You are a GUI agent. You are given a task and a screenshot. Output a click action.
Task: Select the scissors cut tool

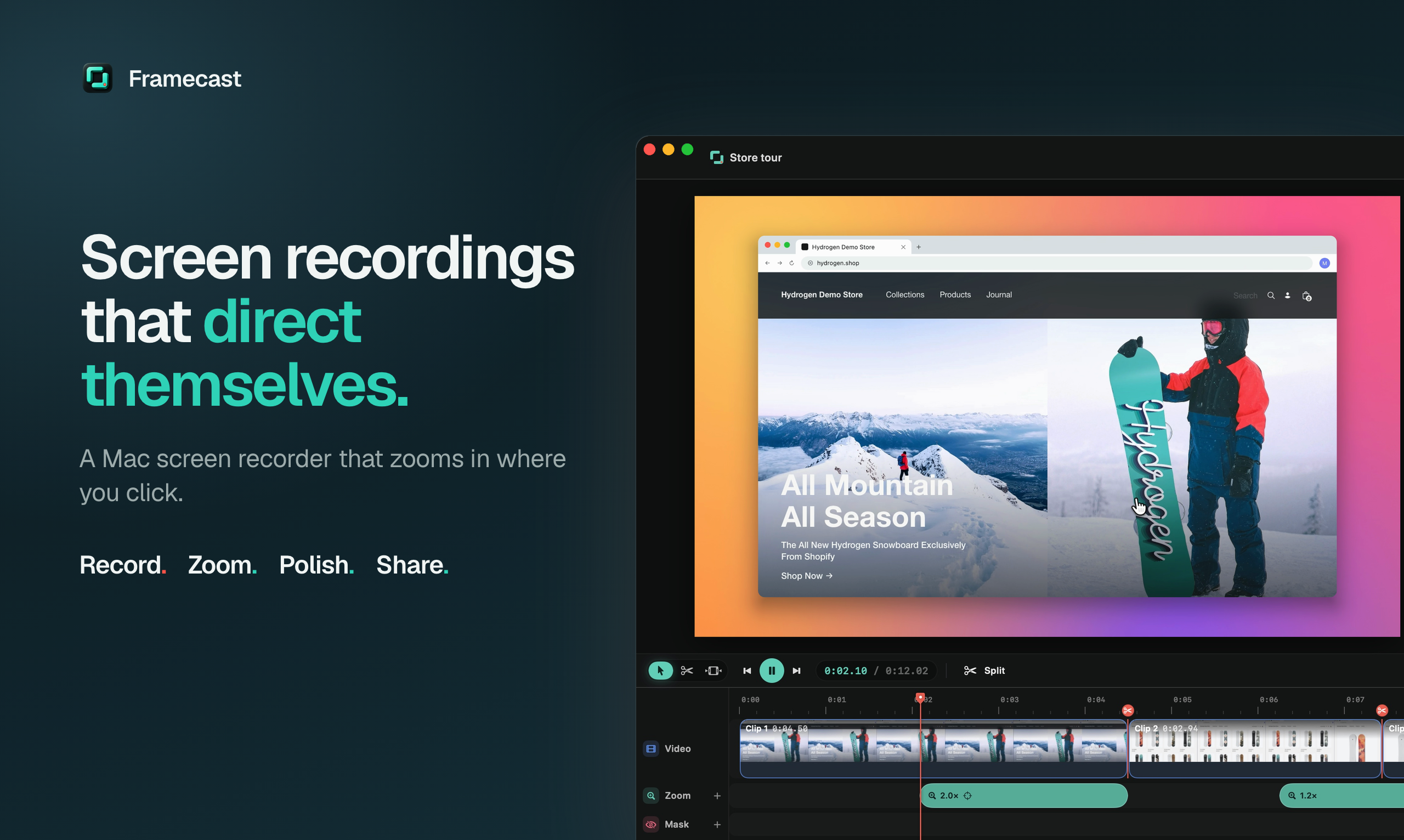point(687,671)
